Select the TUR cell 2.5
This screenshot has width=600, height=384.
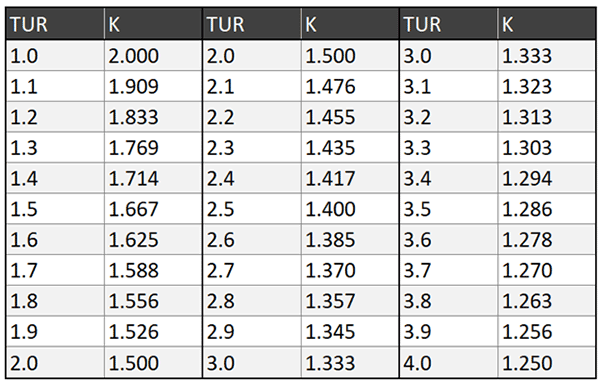[252, 209]
